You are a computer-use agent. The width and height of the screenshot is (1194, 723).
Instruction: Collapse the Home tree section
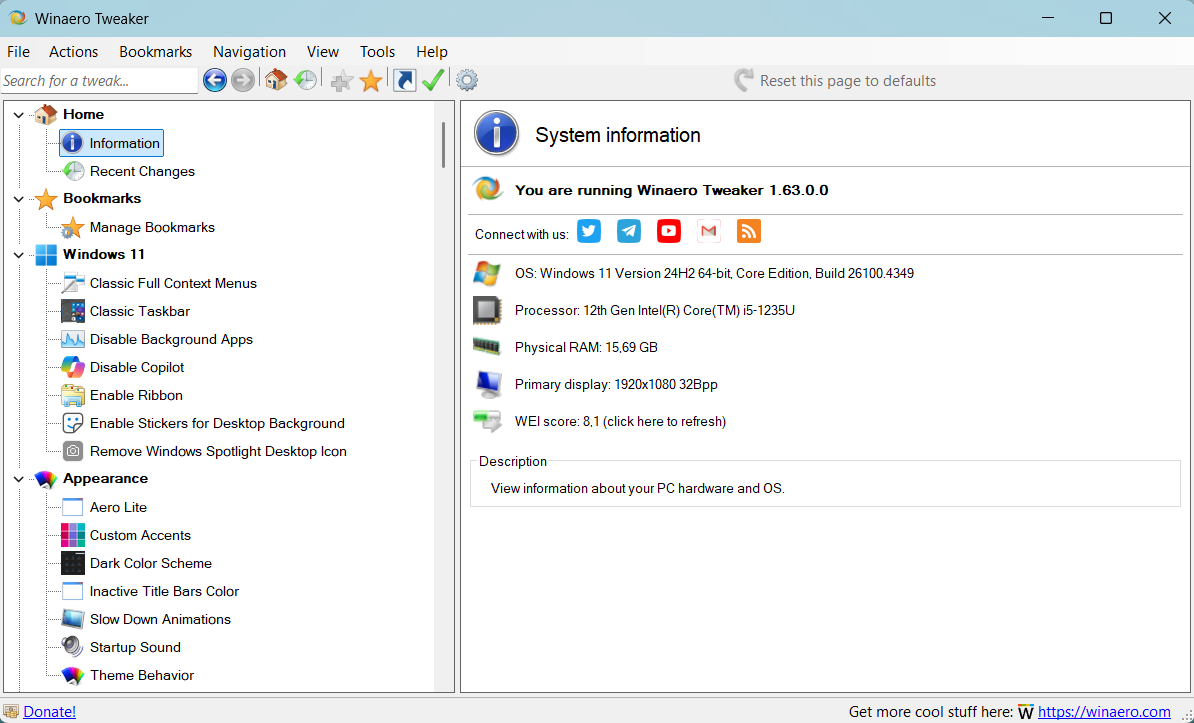coord(19,115)
